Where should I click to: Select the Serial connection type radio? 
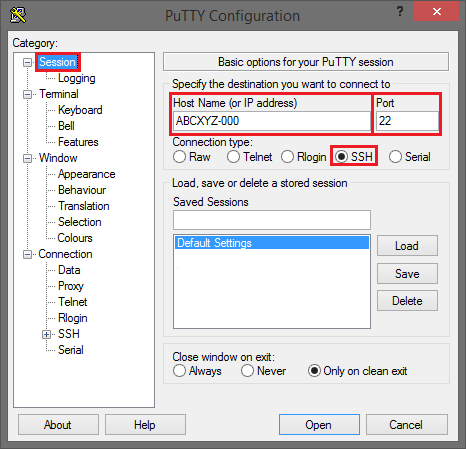tap(395, 157)
